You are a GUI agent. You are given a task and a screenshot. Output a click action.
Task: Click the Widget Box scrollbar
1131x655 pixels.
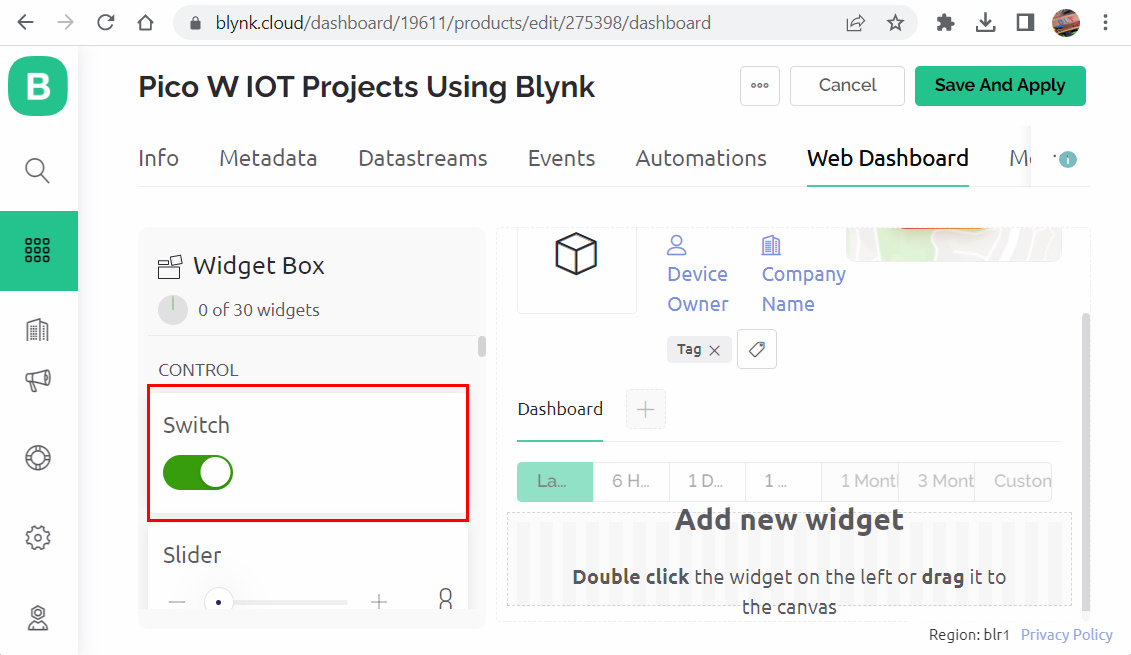tap(482, 346)
